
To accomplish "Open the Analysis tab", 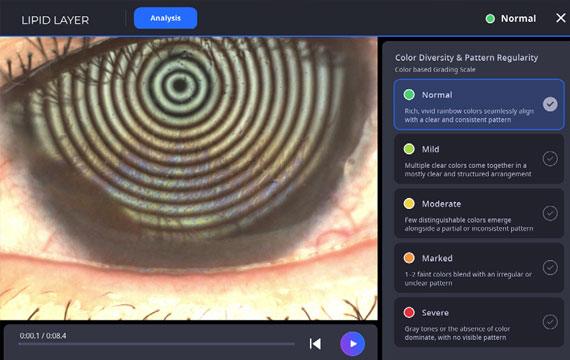I will 165,18.
